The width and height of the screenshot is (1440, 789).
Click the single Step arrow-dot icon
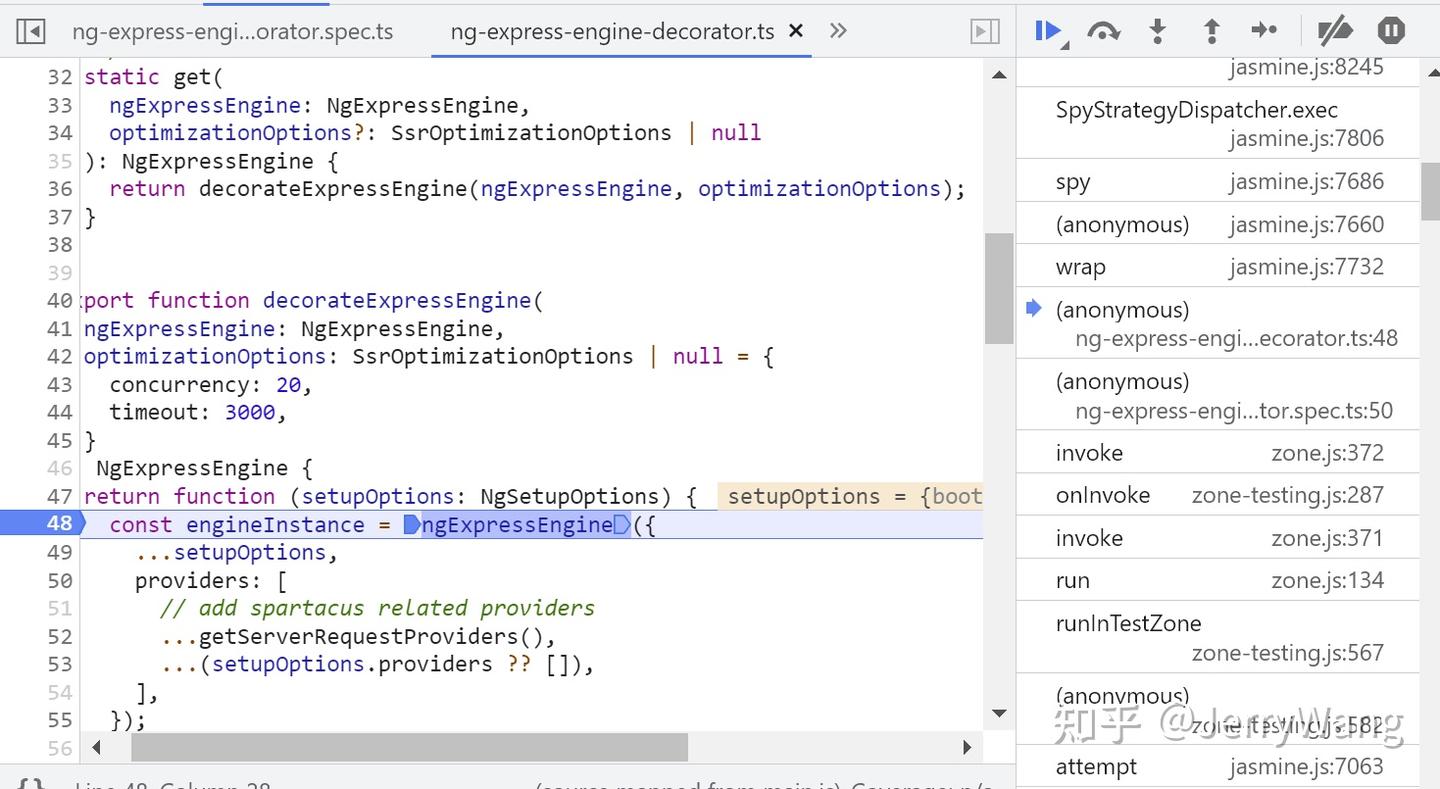(x=1265, y=30)
